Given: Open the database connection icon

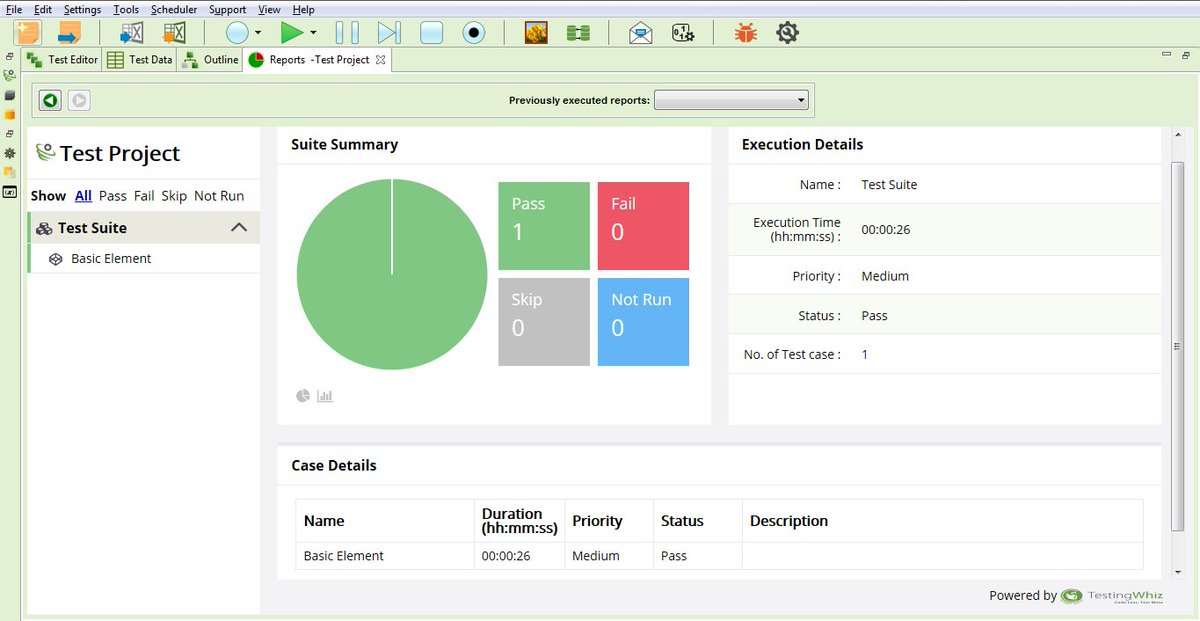Looking at the screenshot, I should (x=578, y=32).
